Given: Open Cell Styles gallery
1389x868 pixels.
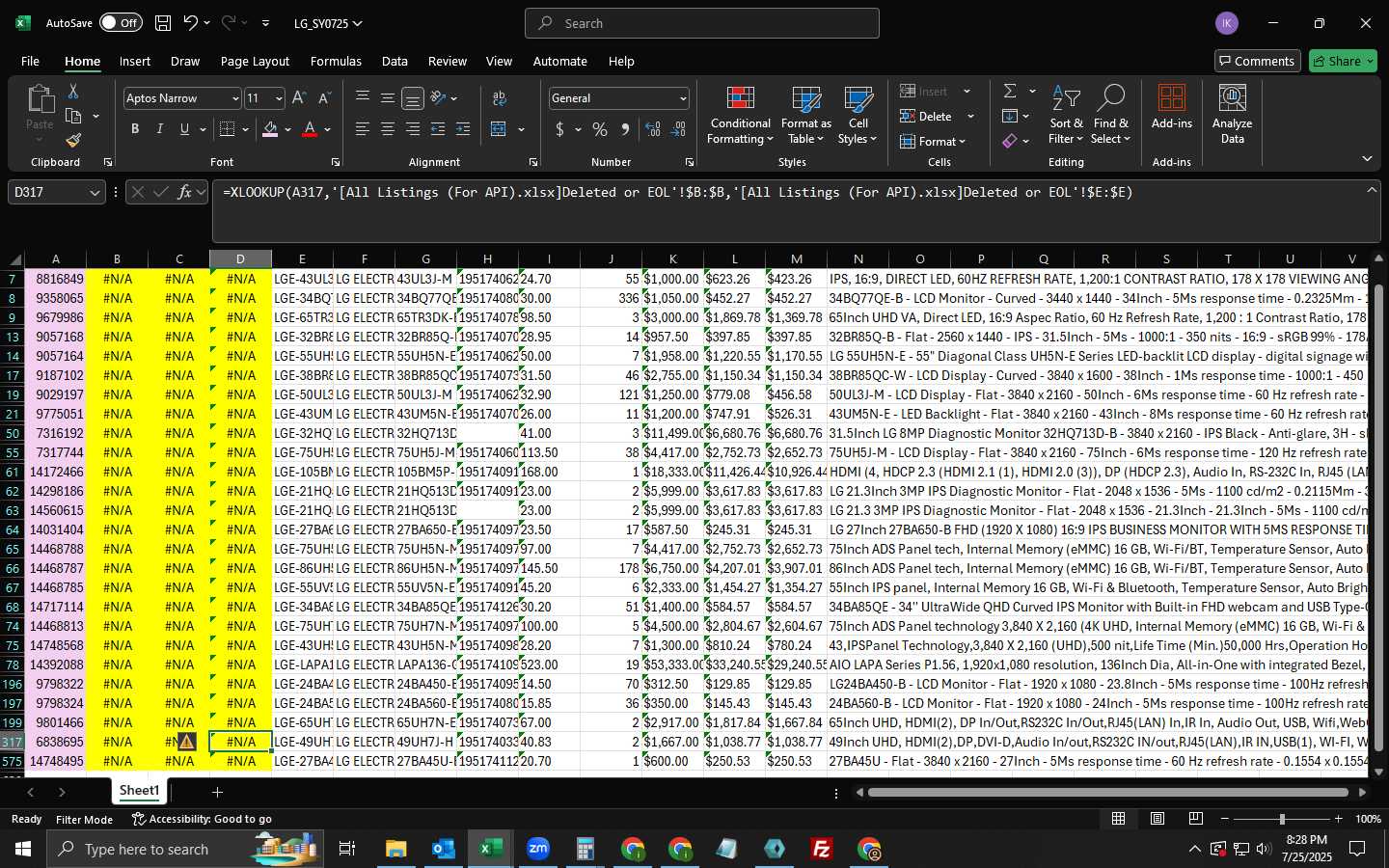Looking at the screenshot, I should point(858,116).
